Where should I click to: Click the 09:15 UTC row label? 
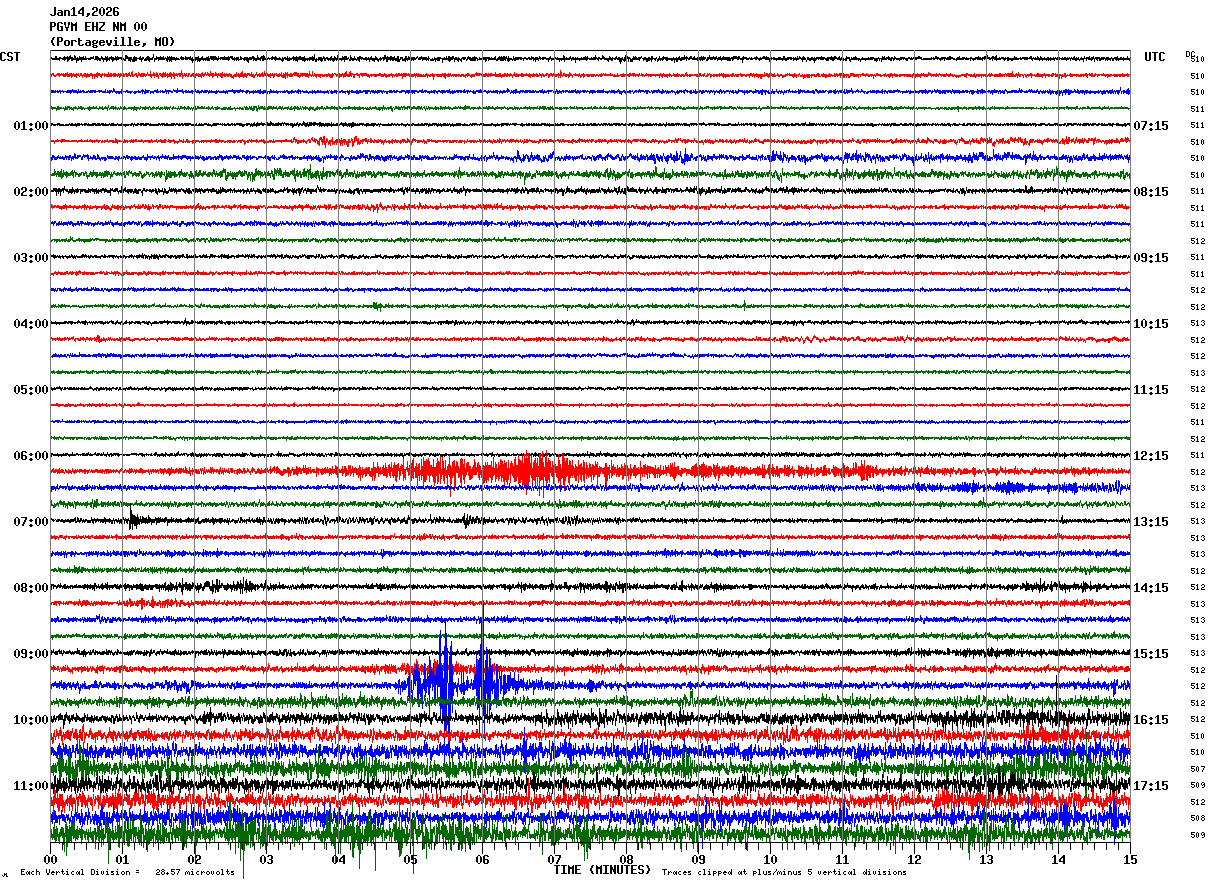(1151, 258)
